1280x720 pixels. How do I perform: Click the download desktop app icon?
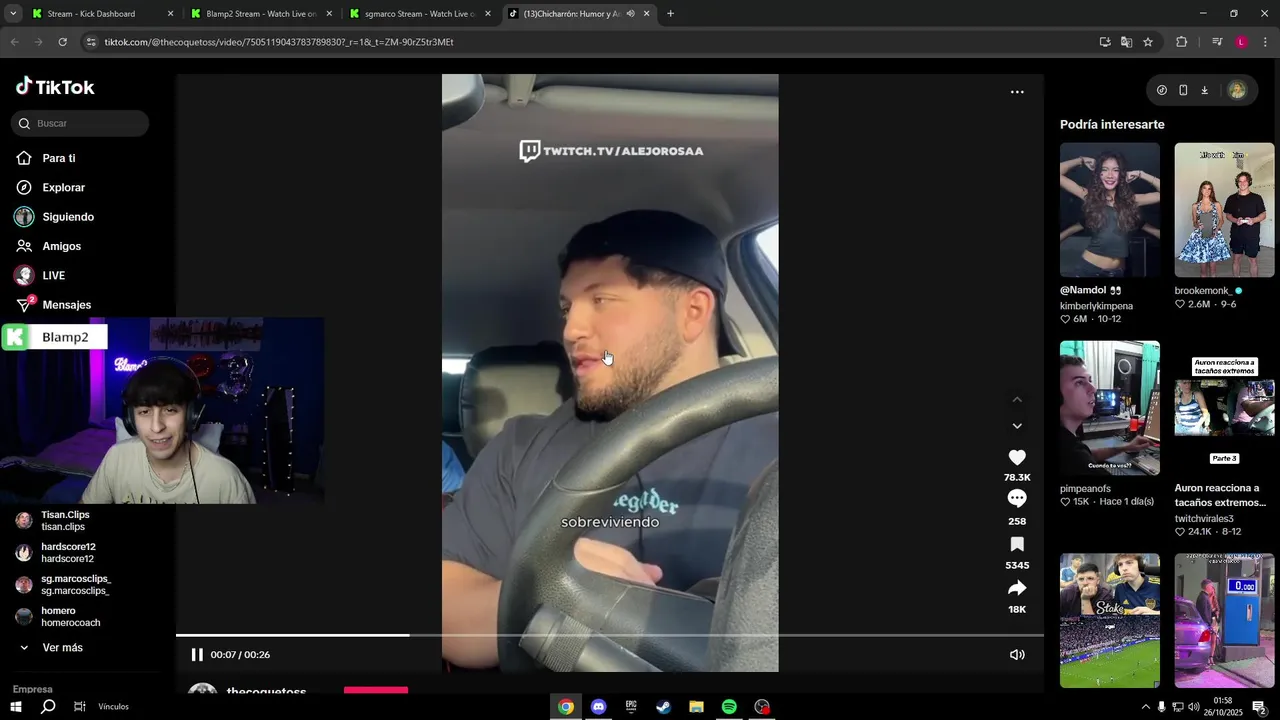click(1205, 90)
